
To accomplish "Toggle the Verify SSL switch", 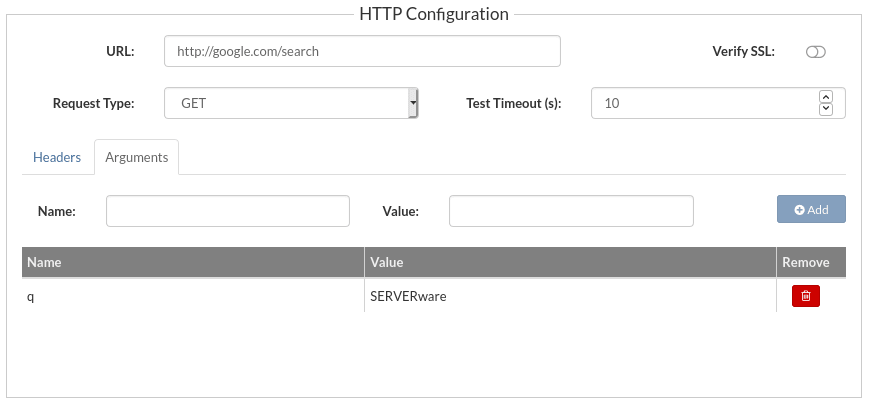I will click(815, 52).
